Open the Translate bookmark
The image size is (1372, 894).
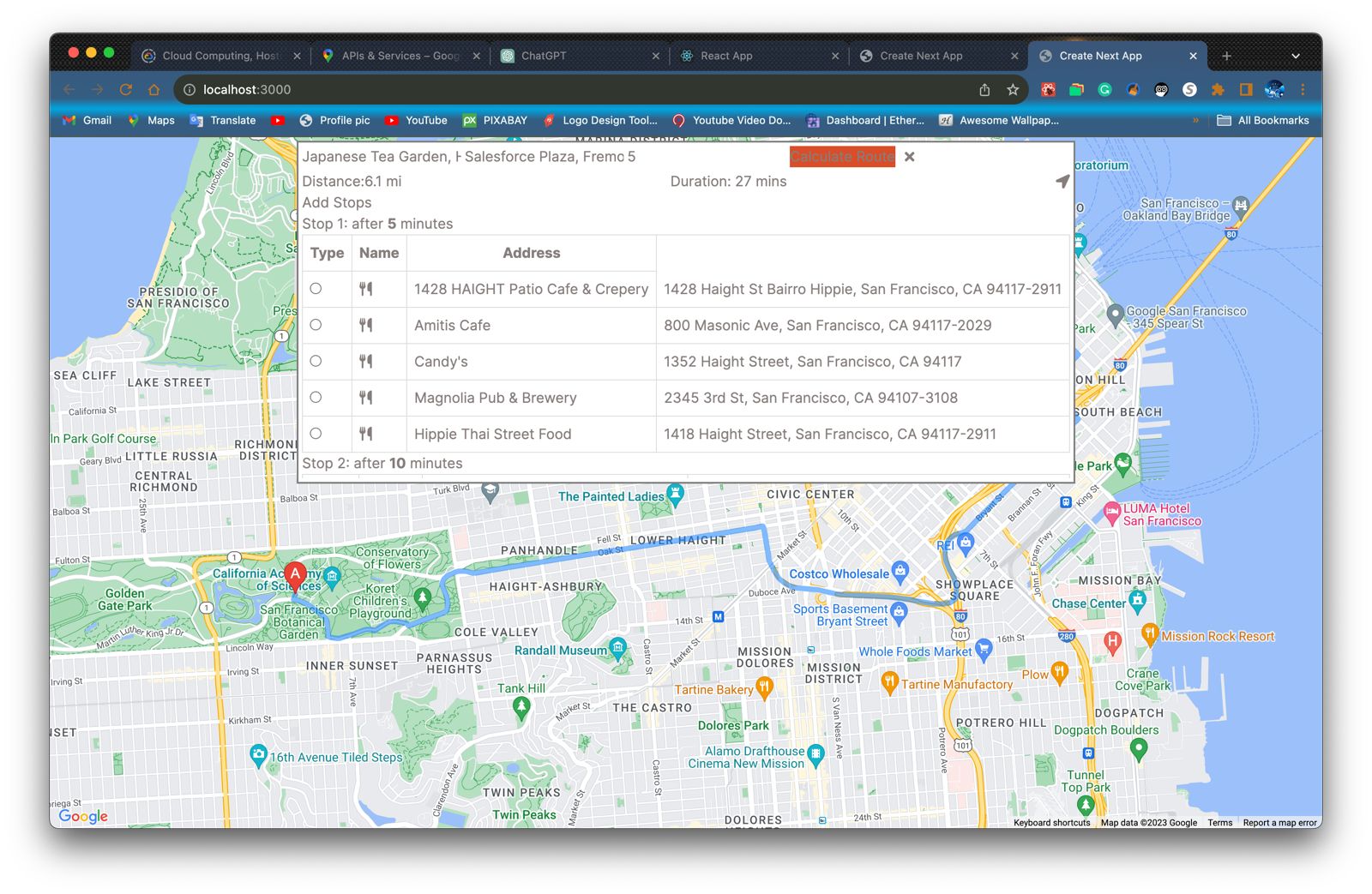point(223,121)
